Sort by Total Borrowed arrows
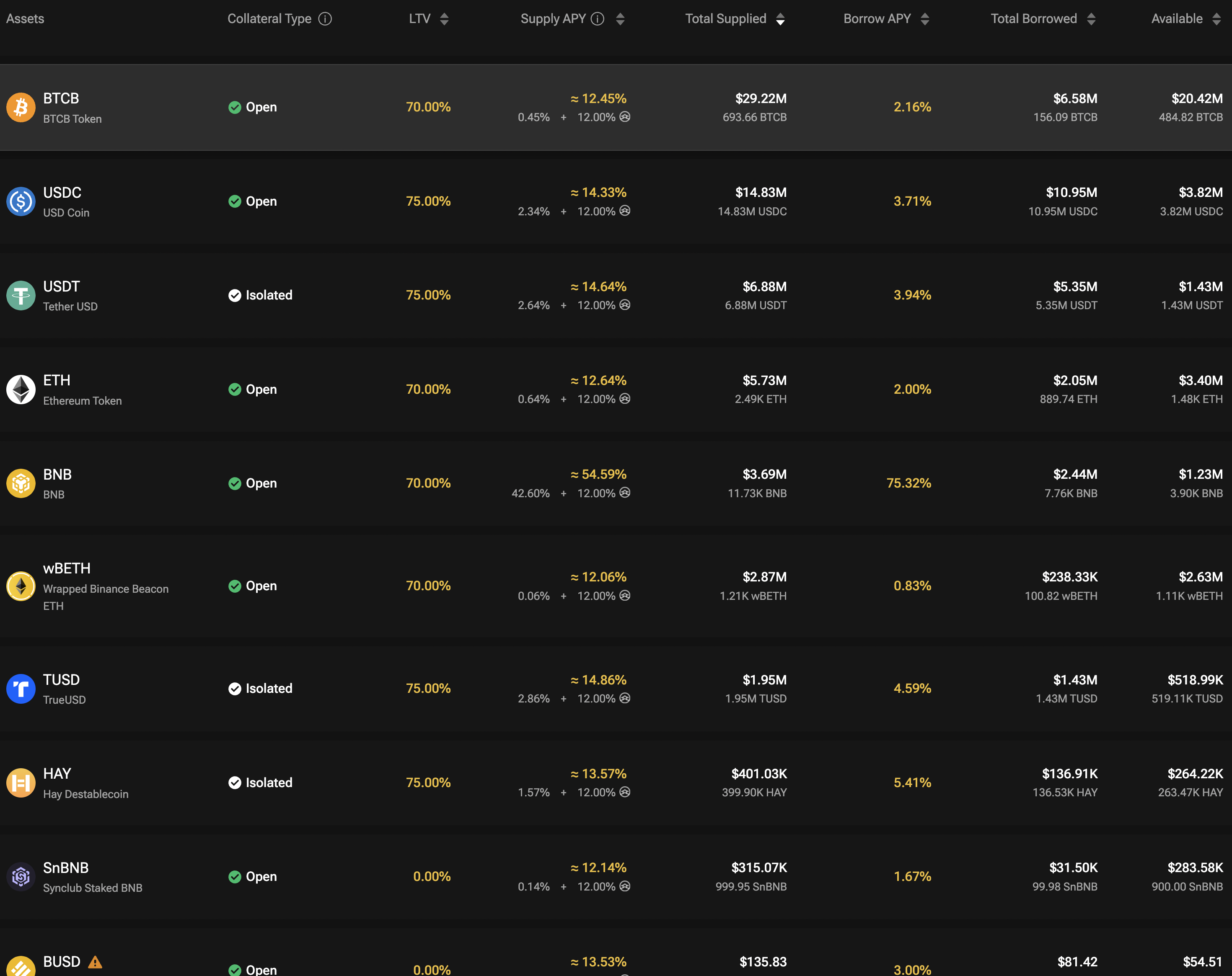 [x=1092, y=19]
